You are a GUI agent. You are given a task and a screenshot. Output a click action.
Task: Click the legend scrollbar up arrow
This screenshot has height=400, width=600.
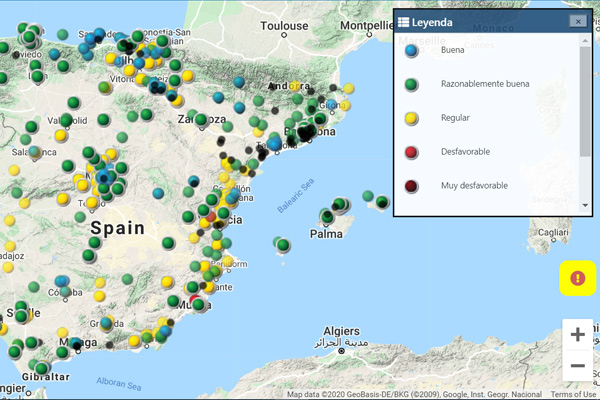coord(585,40)
